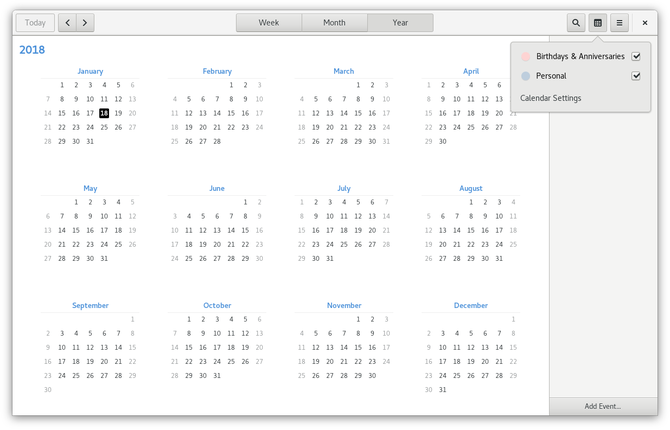This screenshot has width=670, height=430.
Task: Click the August month title
Action: (x=471, y=188)
